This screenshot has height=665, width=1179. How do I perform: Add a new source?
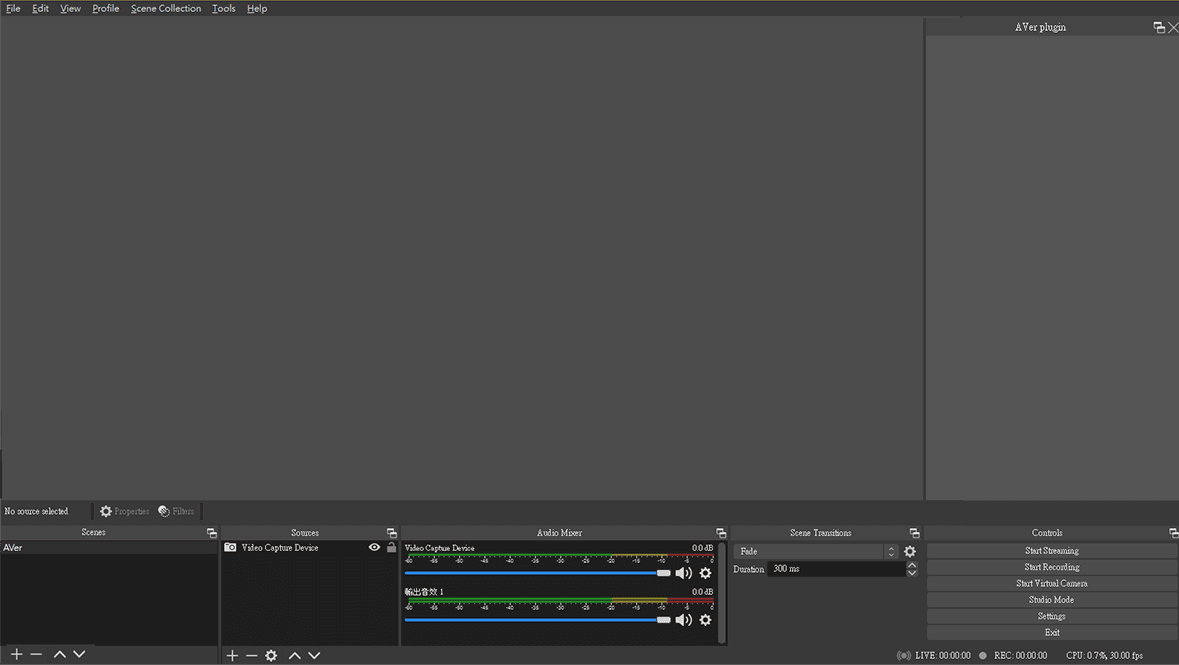[232, 656]
